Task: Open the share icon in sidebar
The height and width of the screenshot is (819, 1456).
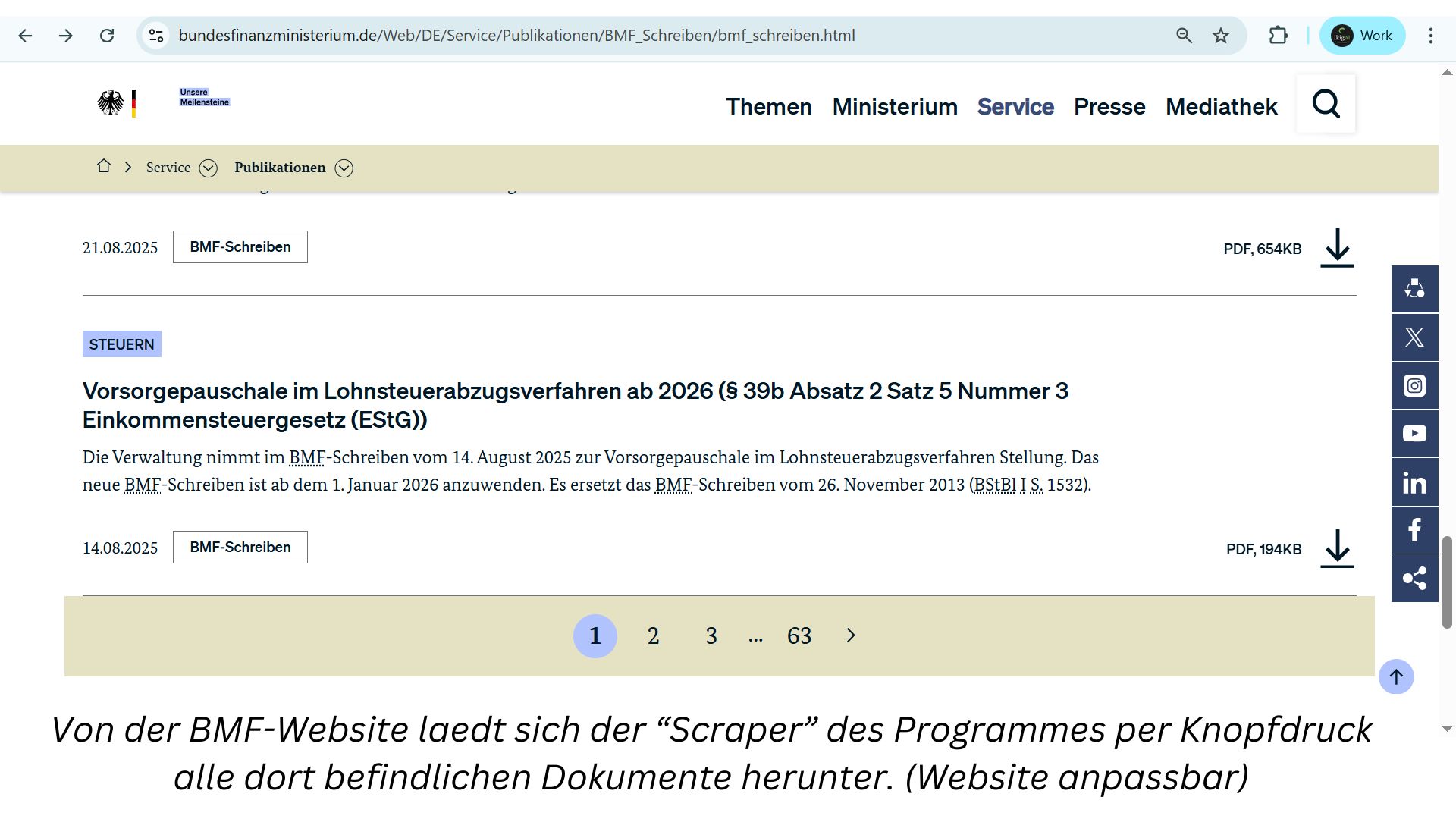Action: pos(1414,579)
